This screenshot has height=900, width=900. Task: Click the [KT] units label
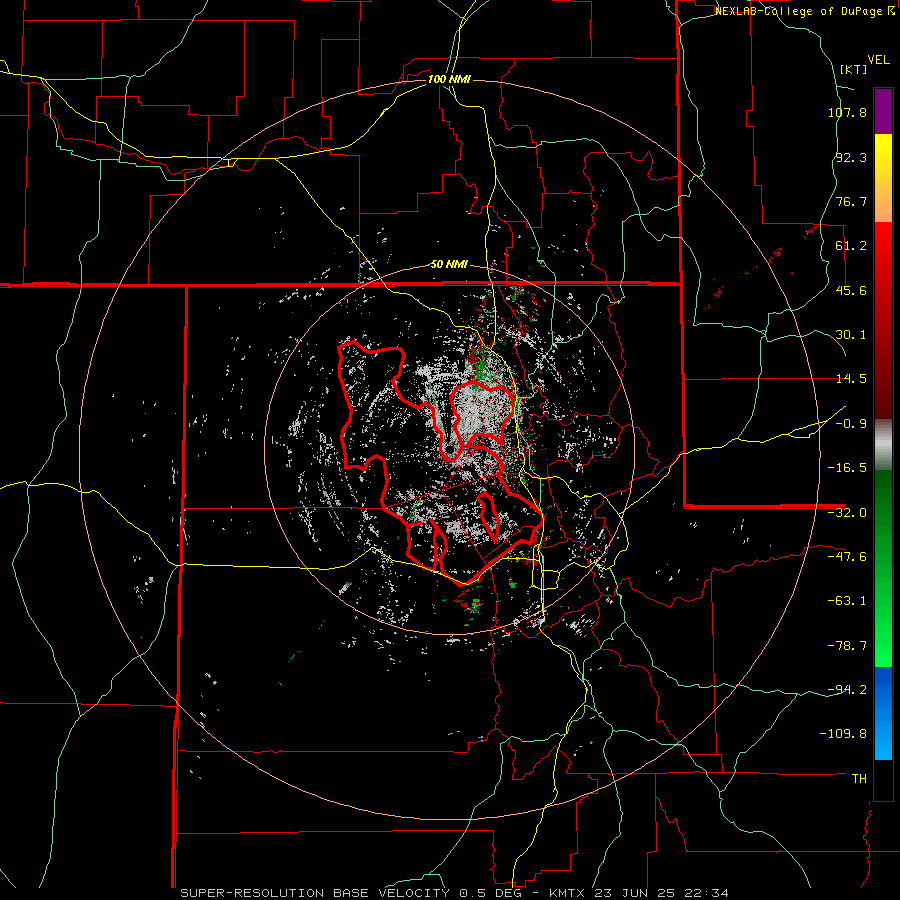click(853, 69)
